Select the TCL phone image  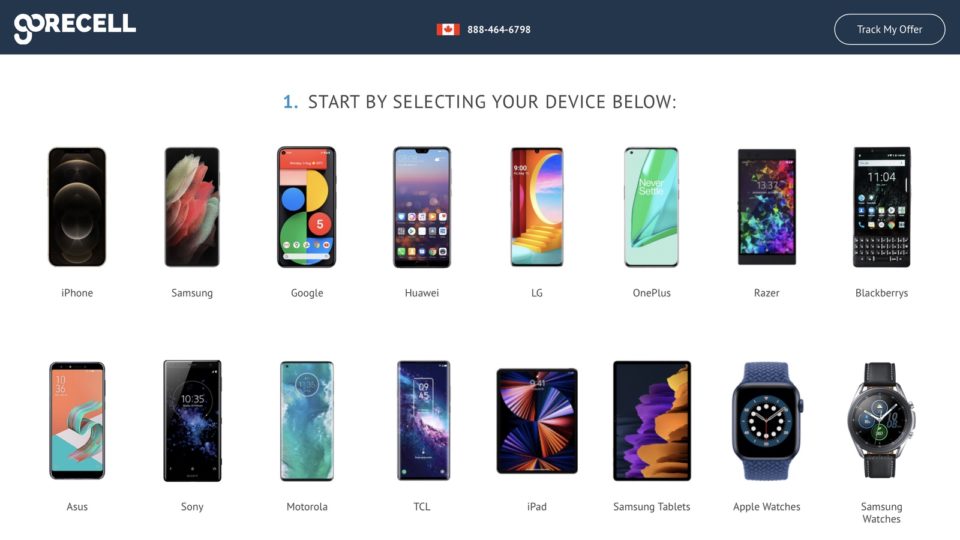423,421
